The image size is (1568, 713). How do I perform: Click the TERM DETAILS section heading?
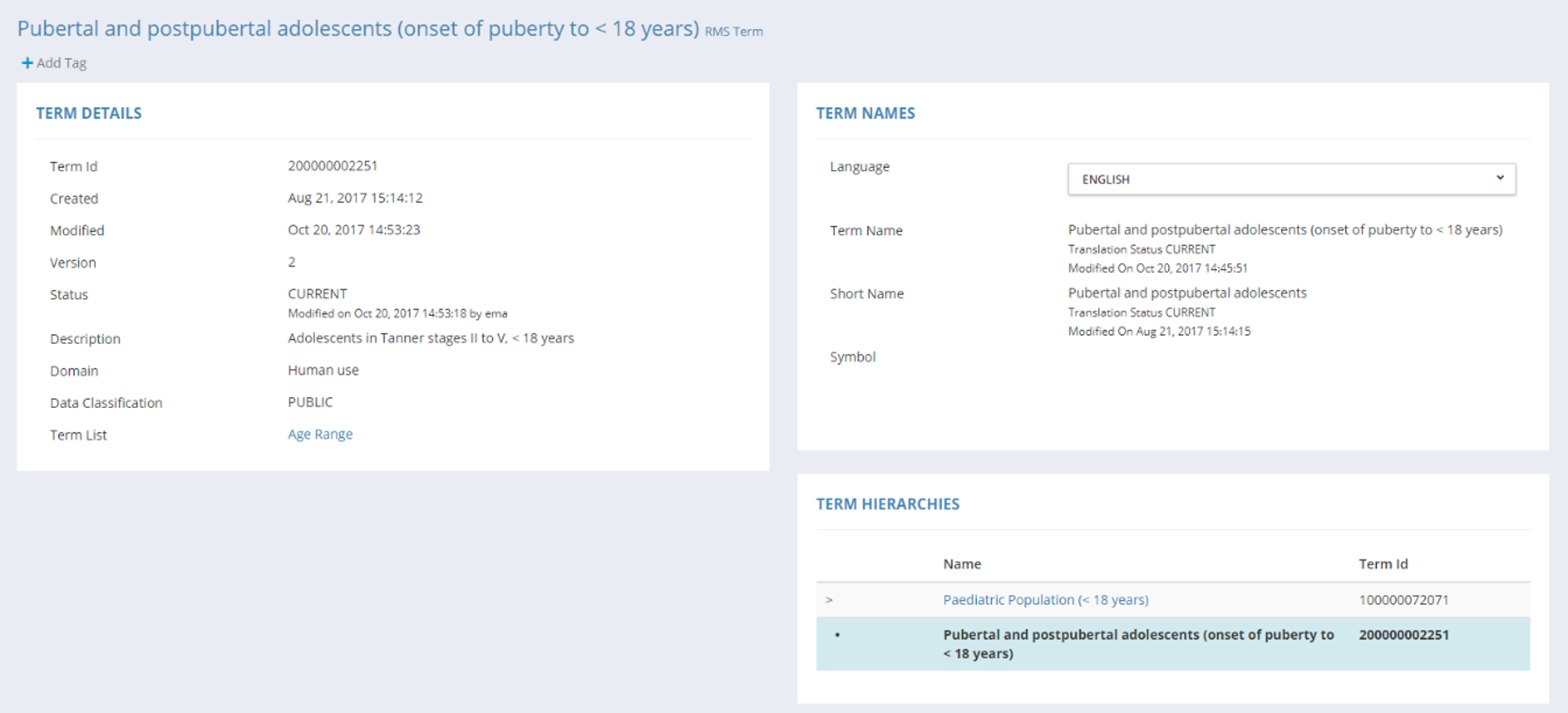(x=89, y=113)
